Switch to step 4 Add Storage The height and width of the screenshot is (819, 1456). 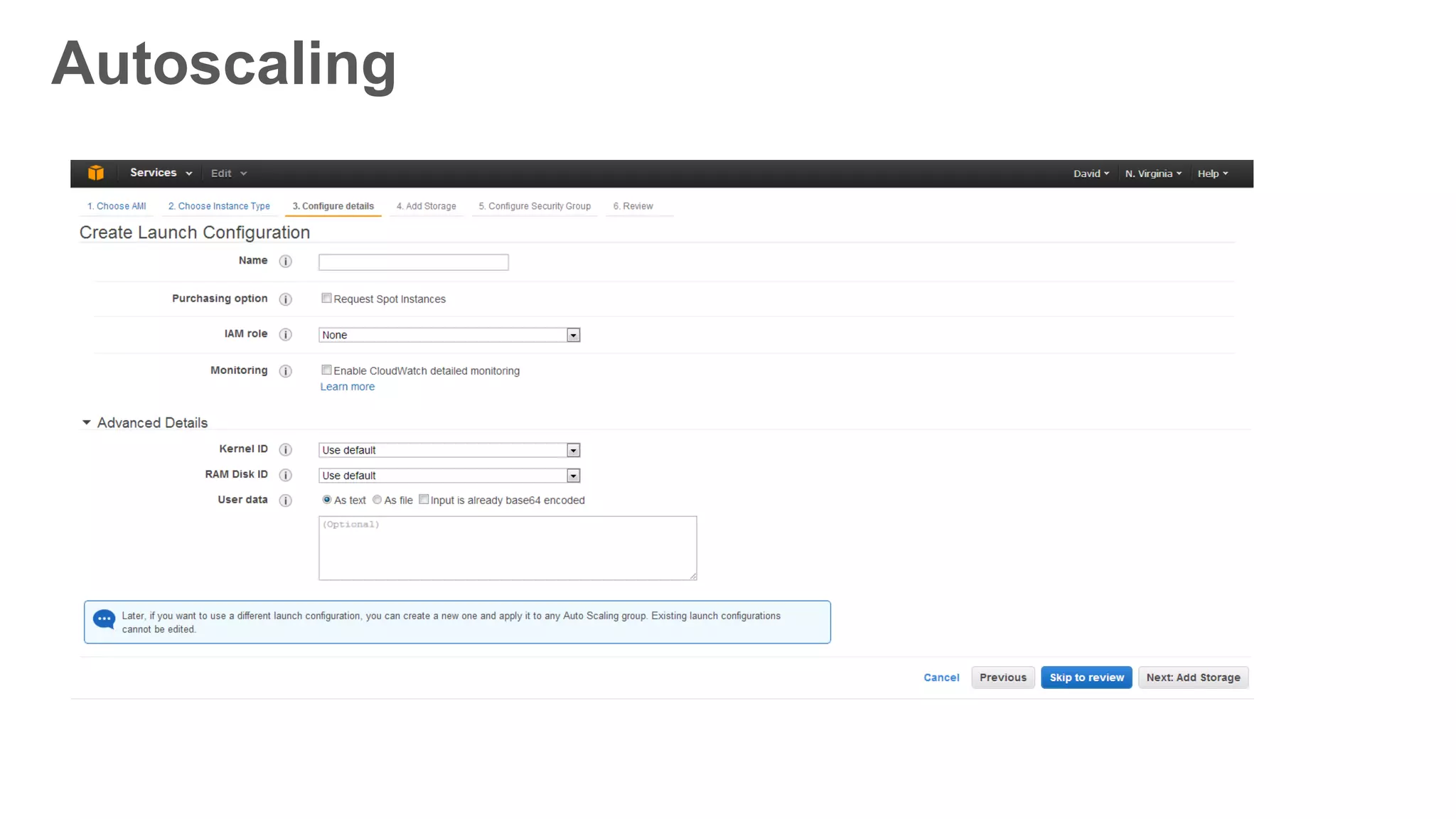tap(427, 206)
